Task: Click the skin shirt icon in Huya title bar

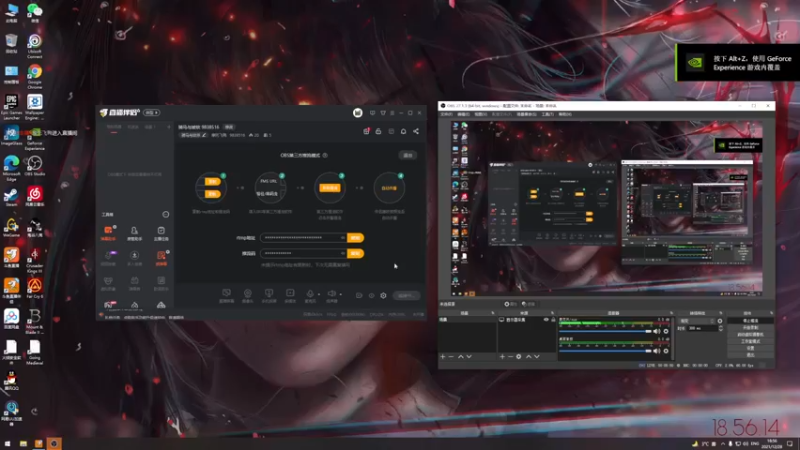Action: 383,113
